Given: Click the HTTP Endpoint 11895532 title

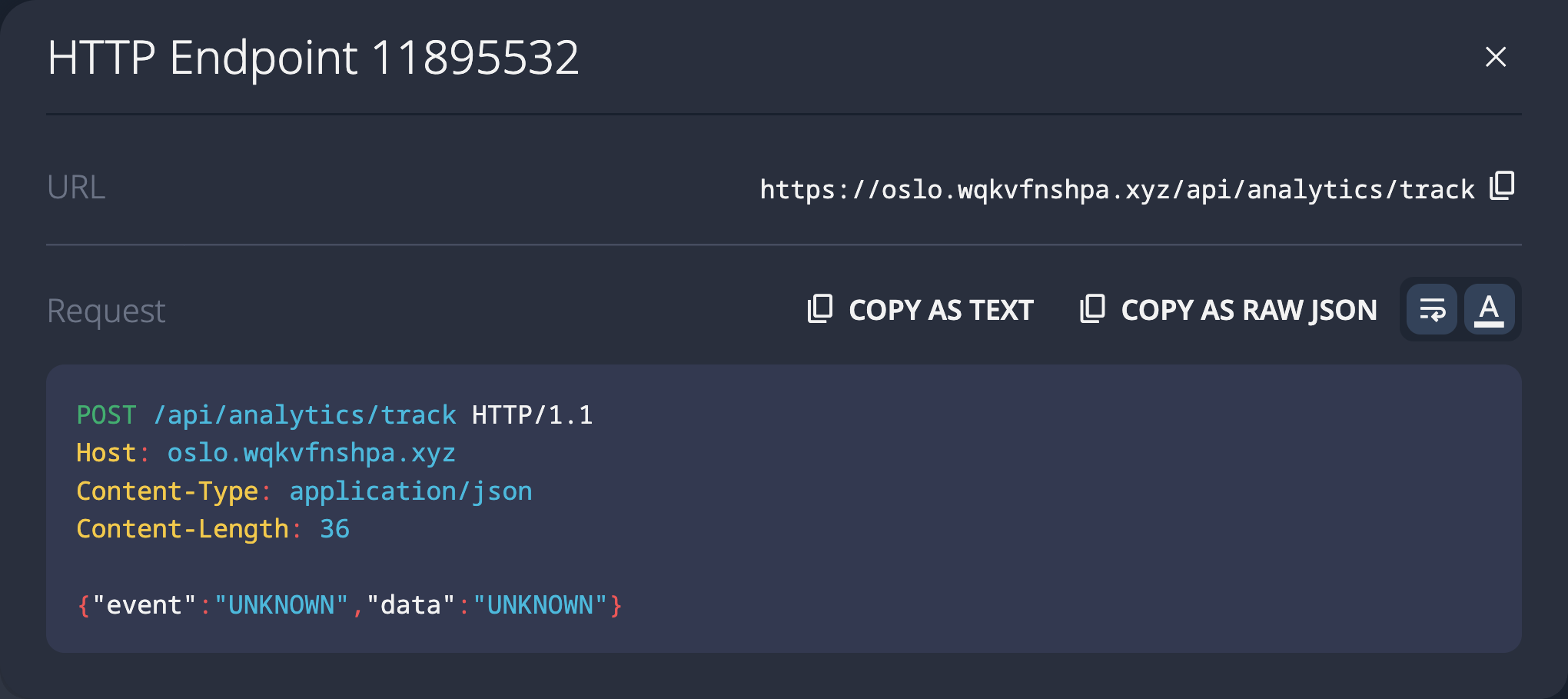Looking at the screenshot, I should point(313,58).
